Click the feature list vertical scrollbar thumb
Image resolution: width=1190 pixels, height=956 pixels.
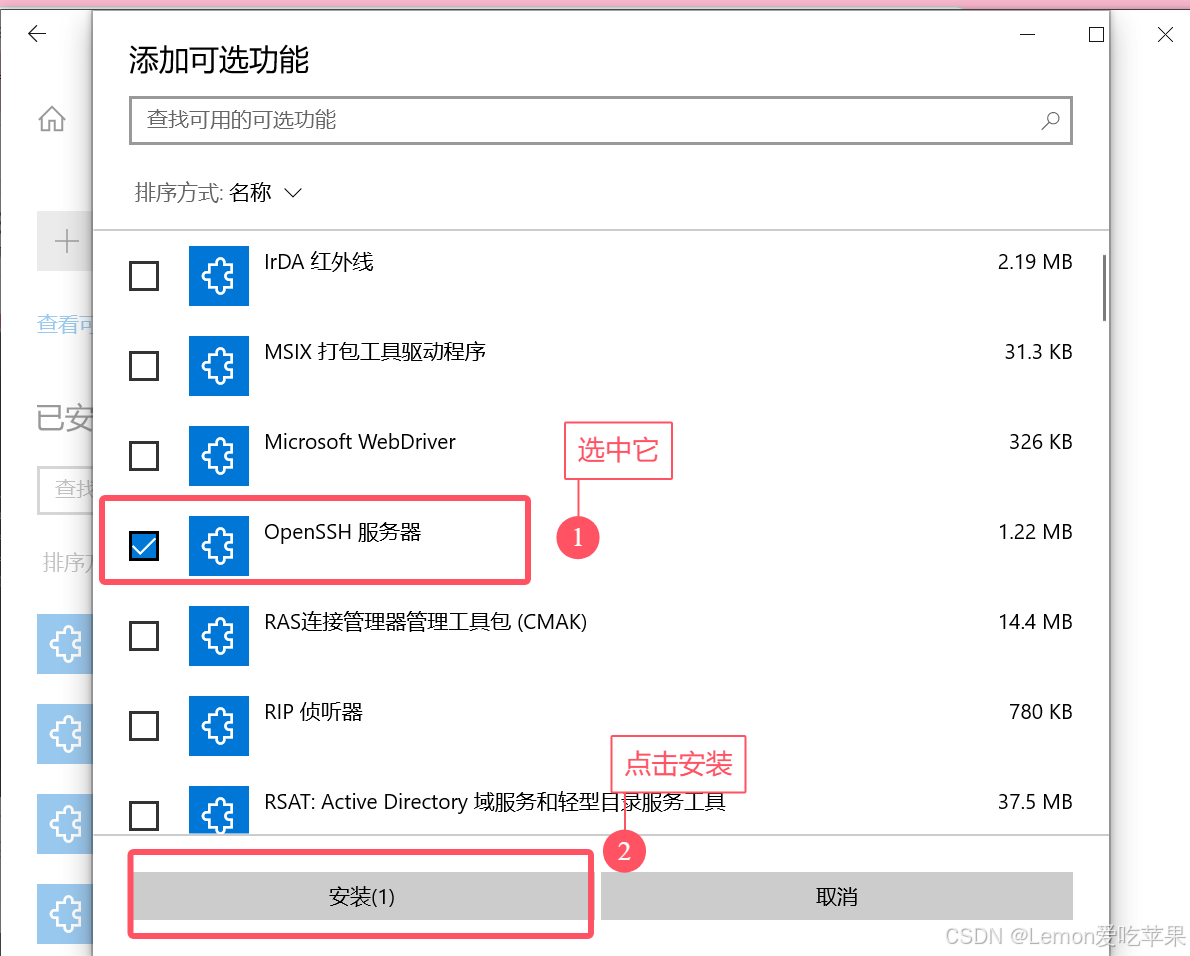pyautogui.click(x=1104, y=288)
